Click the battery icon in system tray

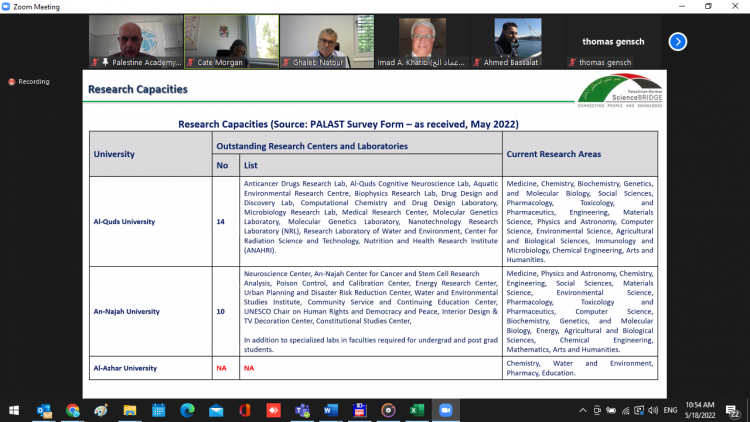[611, 411]
